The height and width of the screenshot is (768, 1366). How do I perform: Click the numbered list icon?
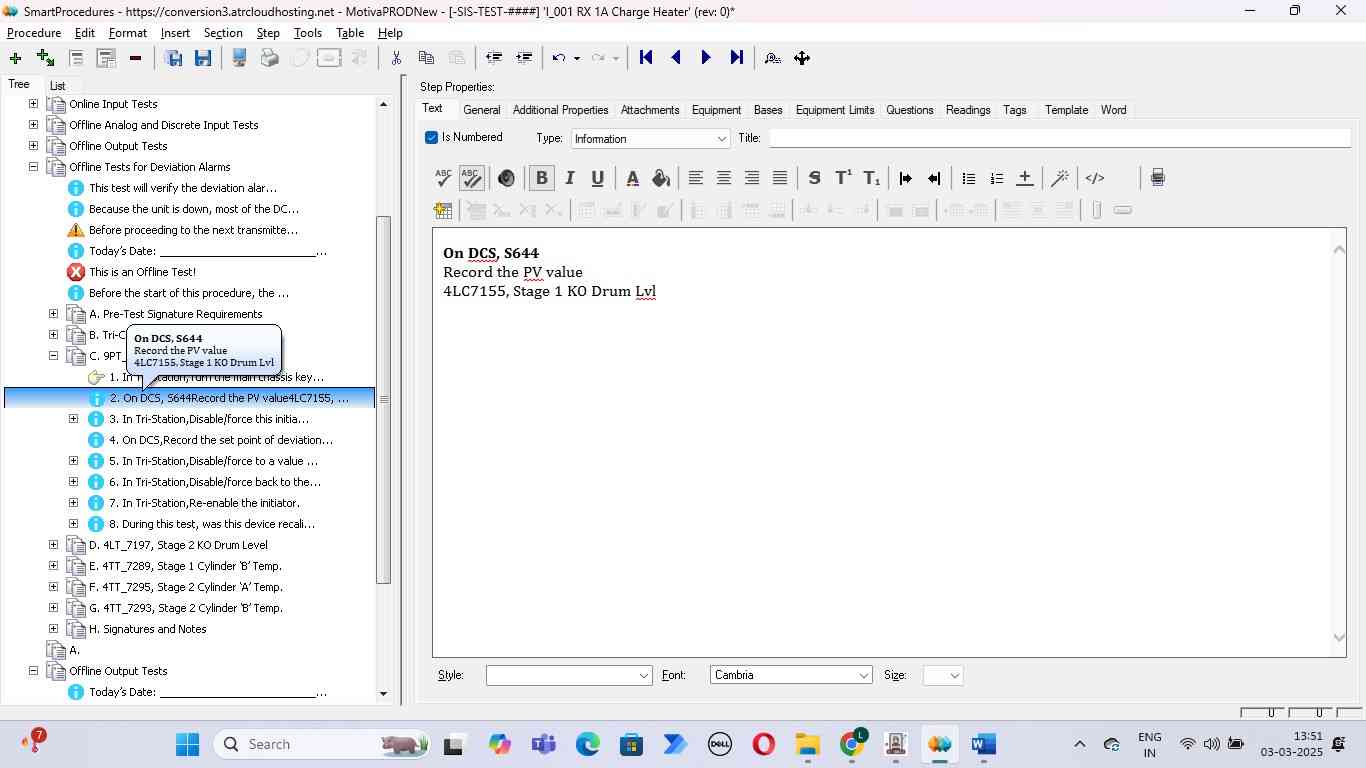click(996, 178)
